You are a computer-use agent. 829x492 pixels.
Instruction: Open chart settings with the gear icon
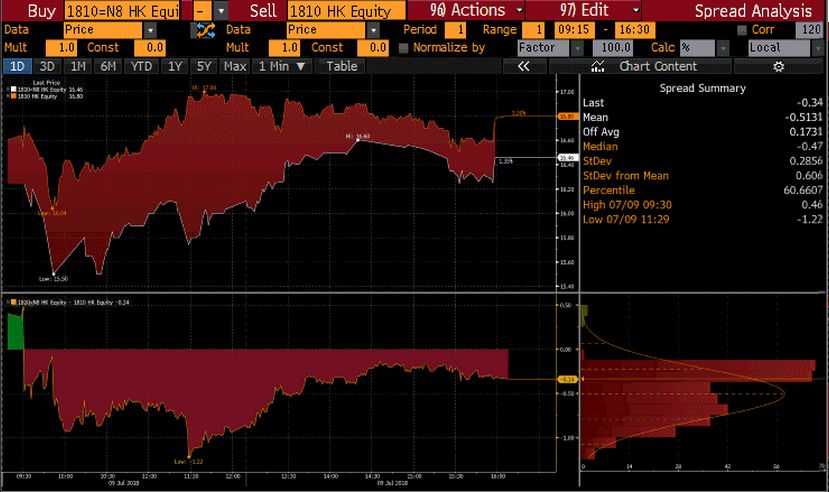pos(778,66)
